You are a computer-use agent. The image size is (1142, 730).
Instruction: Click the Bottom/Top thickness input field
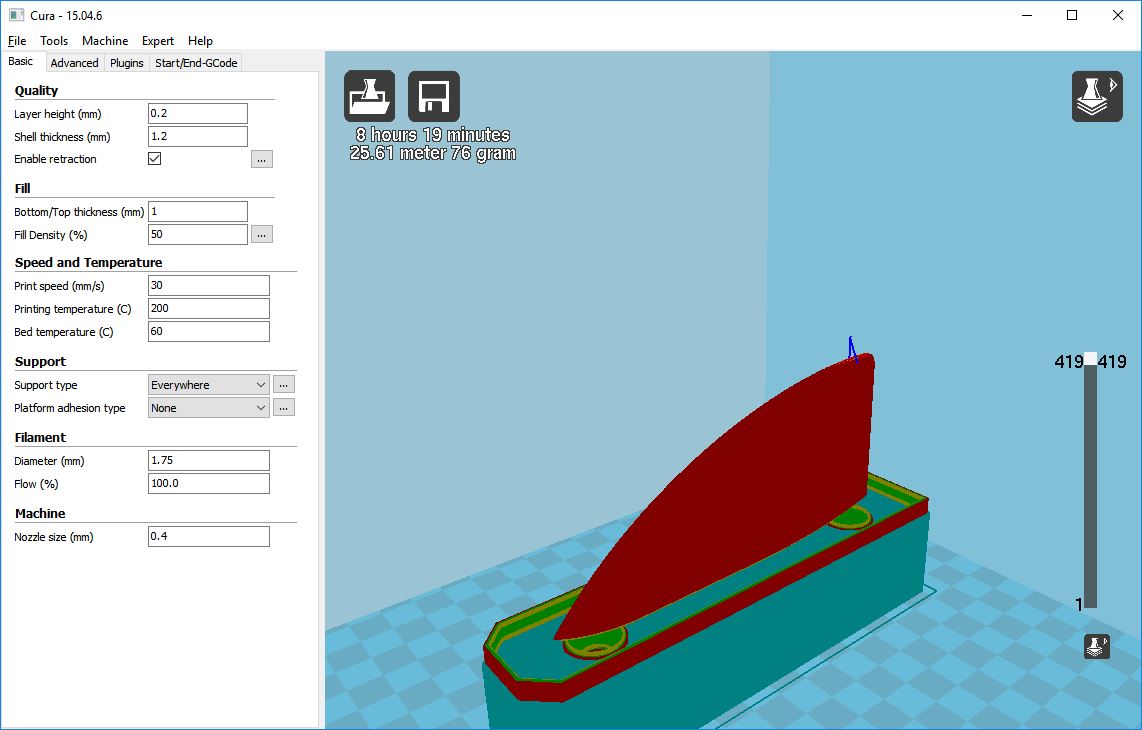pyautogui.click(x=197, y=211)
